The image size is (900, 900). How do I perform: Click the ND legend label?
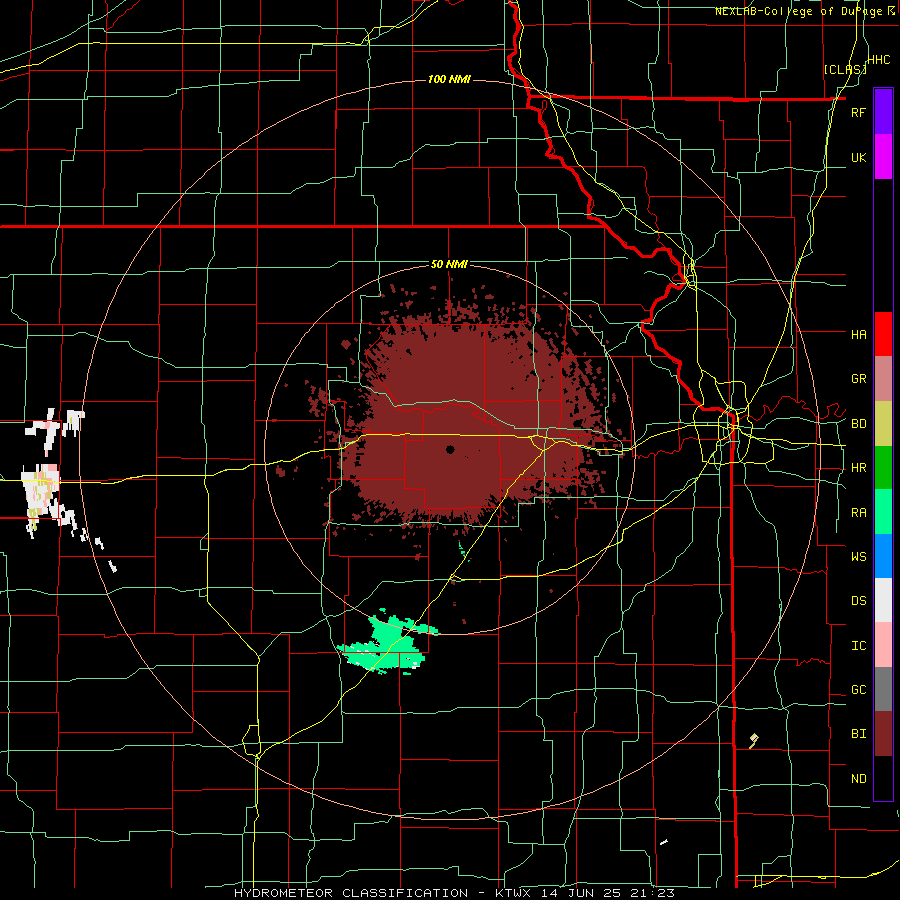click(858, 778)
